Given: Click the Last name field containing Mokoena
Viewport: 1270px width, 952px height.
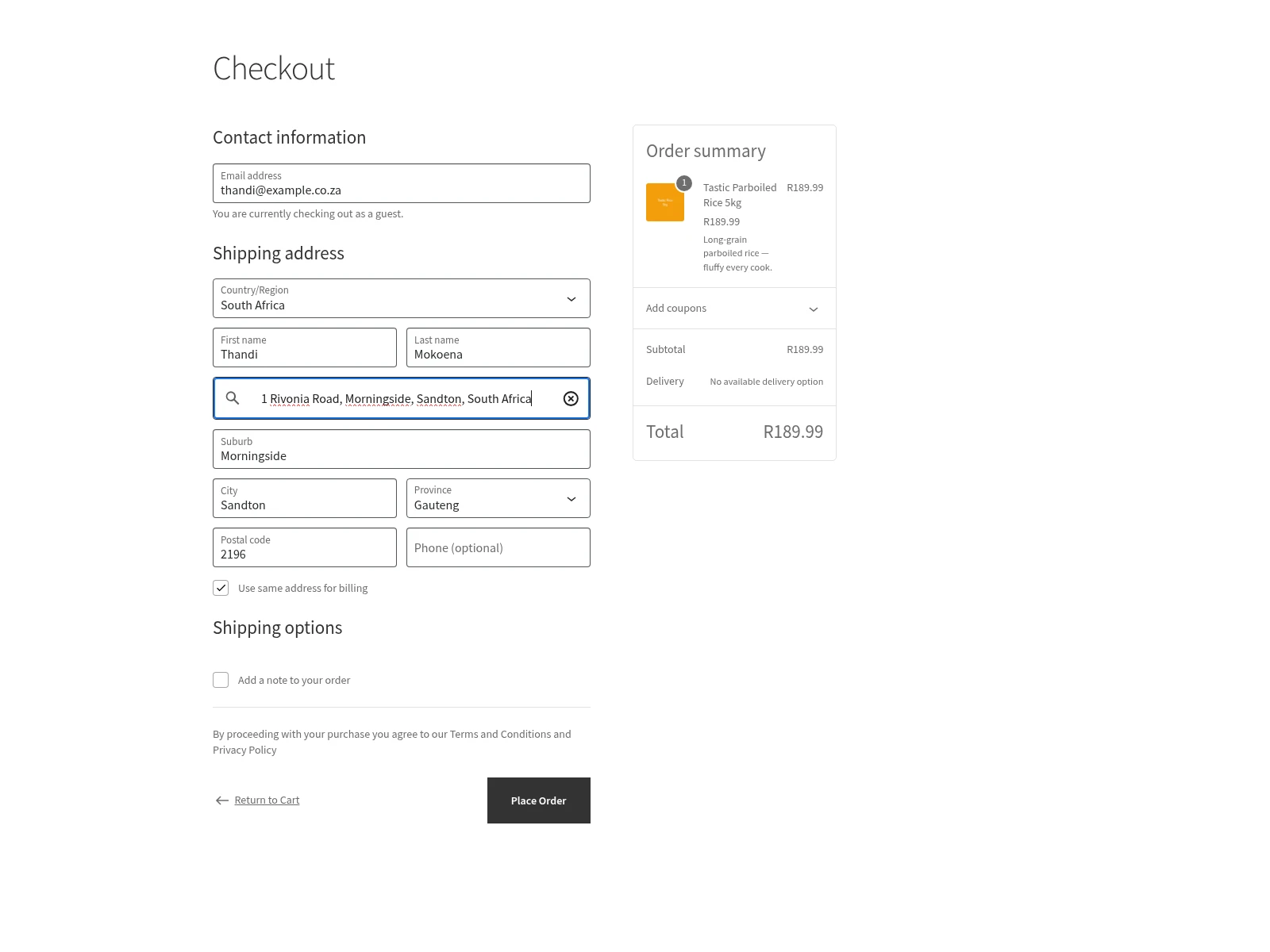Looking at the screenshot, I should [x=498, y=347].
